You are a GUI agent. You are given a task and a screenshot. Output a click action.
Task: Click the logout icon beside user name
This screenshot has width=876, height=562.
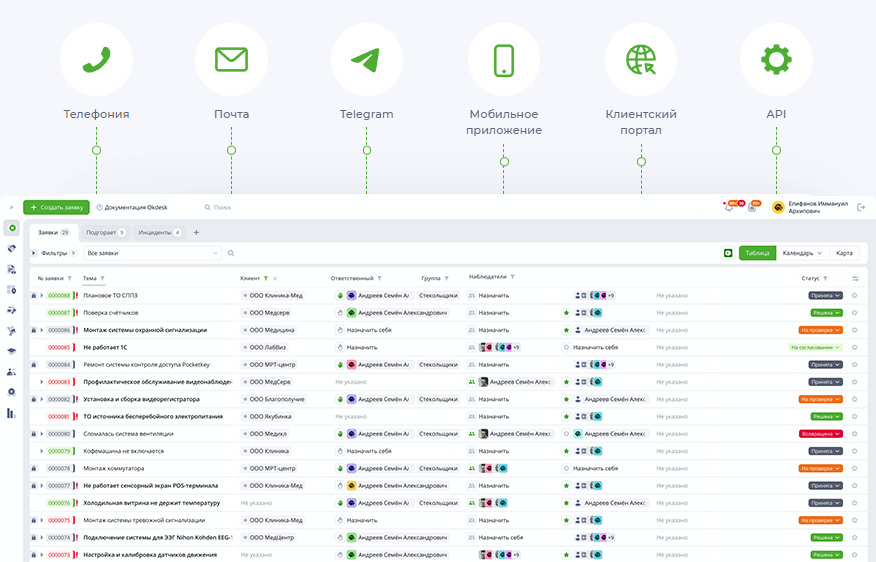861,207
